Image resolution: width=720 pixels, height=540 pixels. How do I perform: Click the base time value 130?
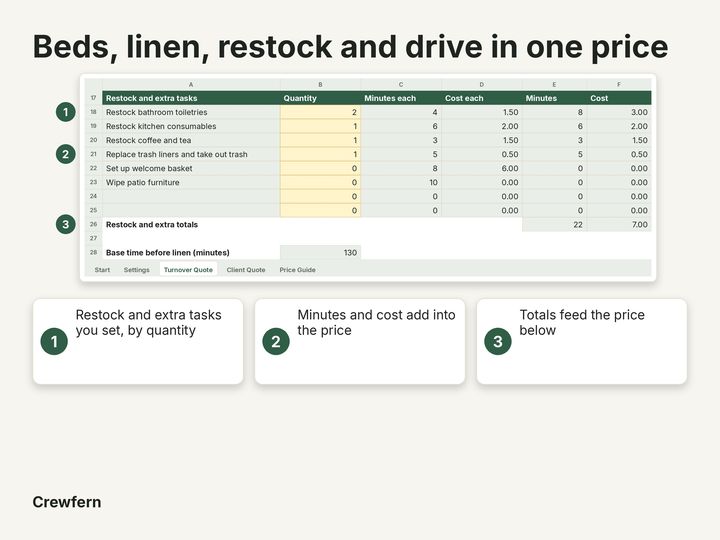[321, 253]
